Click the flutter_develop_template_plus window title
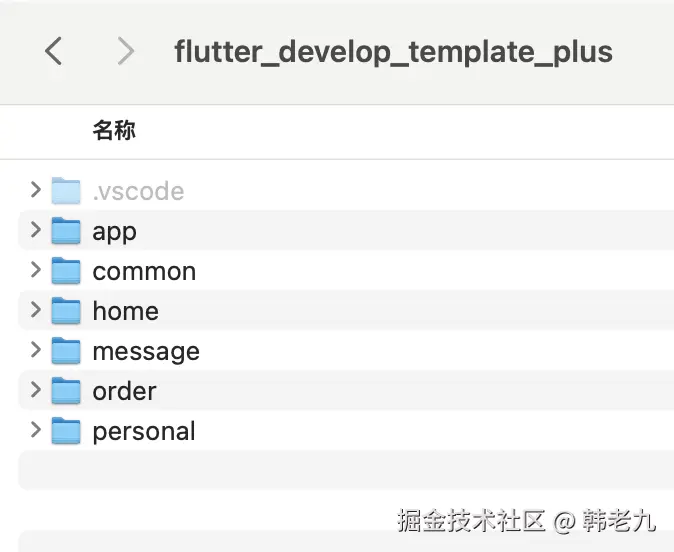The image size is (674, 552). [393, 51]
